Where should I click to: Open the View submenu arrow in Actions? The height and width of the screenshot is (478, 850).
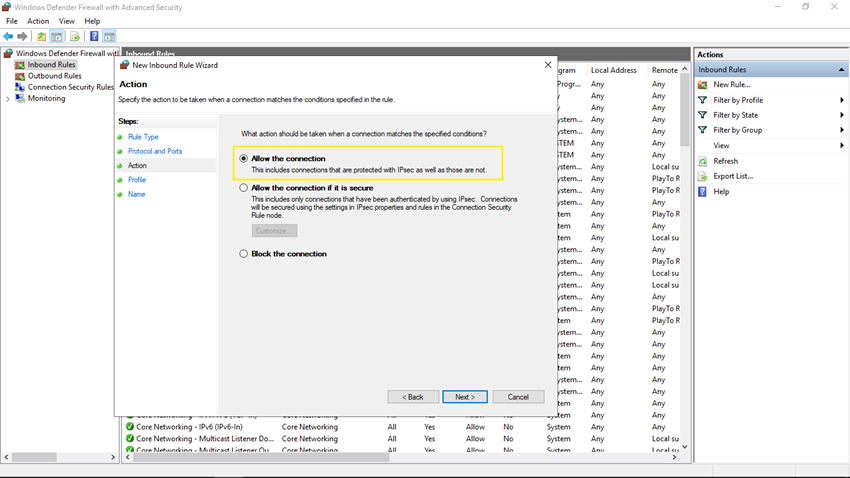point(841,145)
